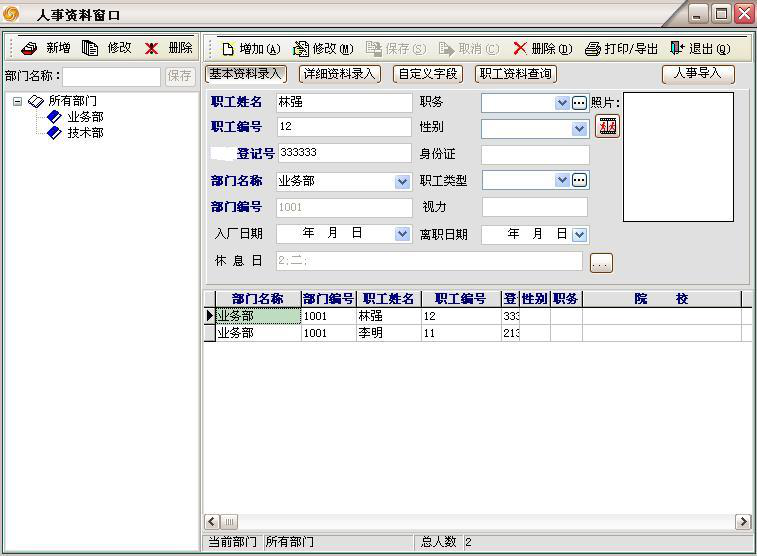Switch to the 详细资料录入 tab
Viewport: 757px width, 556px height.
pos(340,74)
